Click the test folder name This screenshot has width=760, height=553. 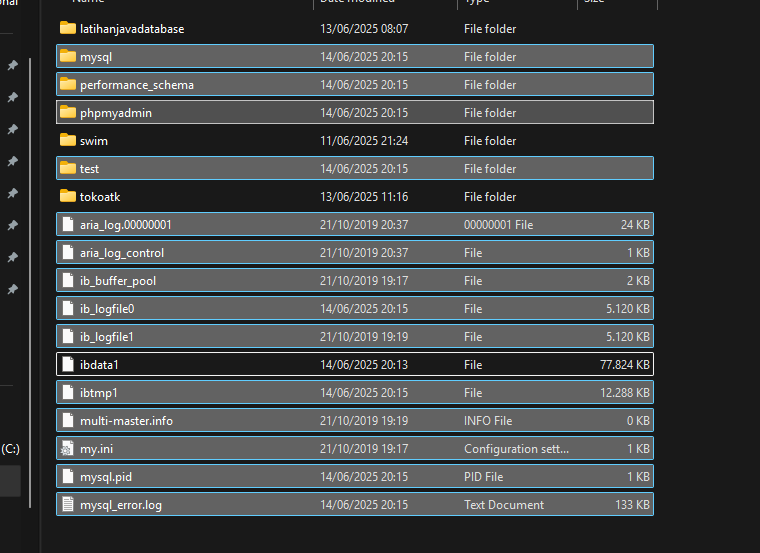coord(89,169)
